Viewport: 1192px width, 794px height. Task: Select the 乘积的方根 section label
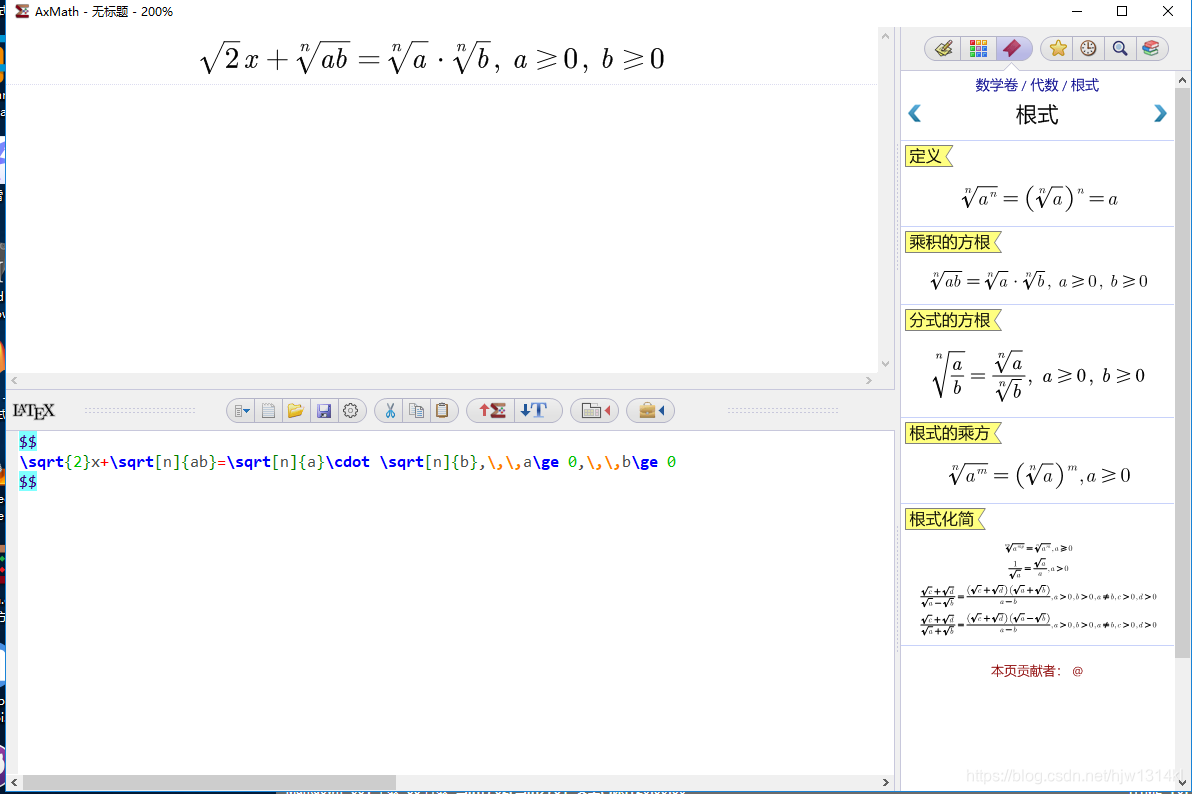[950, 242]
